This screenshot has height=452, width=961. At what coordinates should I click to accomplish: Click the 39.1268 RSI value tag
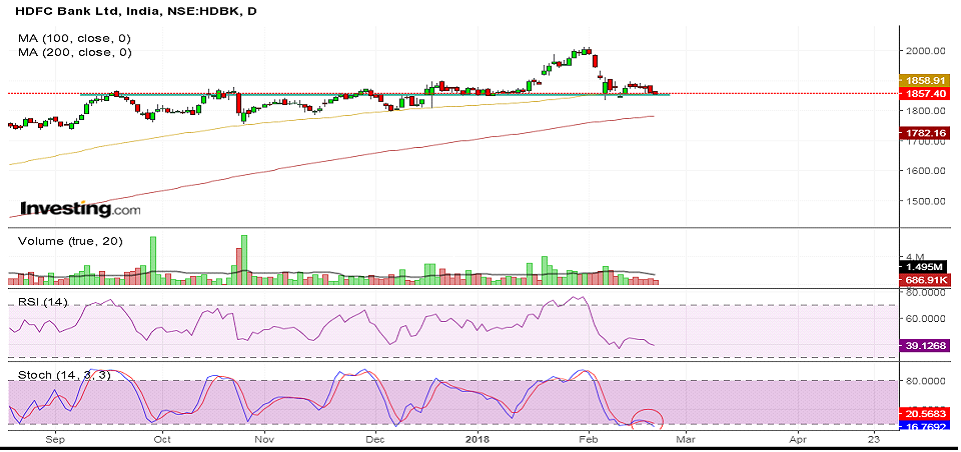927,345
